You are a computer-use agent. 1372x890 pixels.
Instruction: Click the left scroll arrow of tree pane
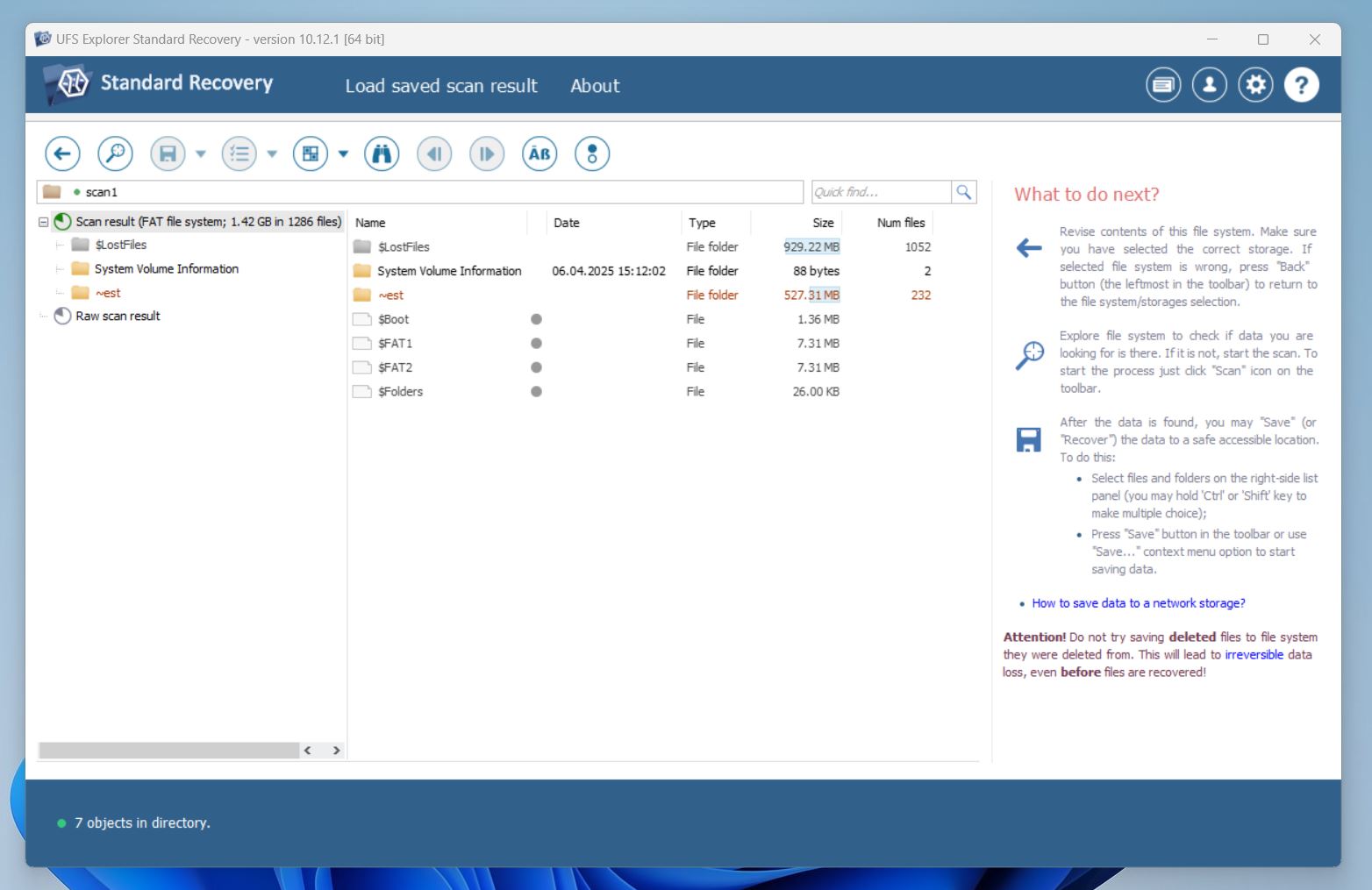(x=308, y=751)
